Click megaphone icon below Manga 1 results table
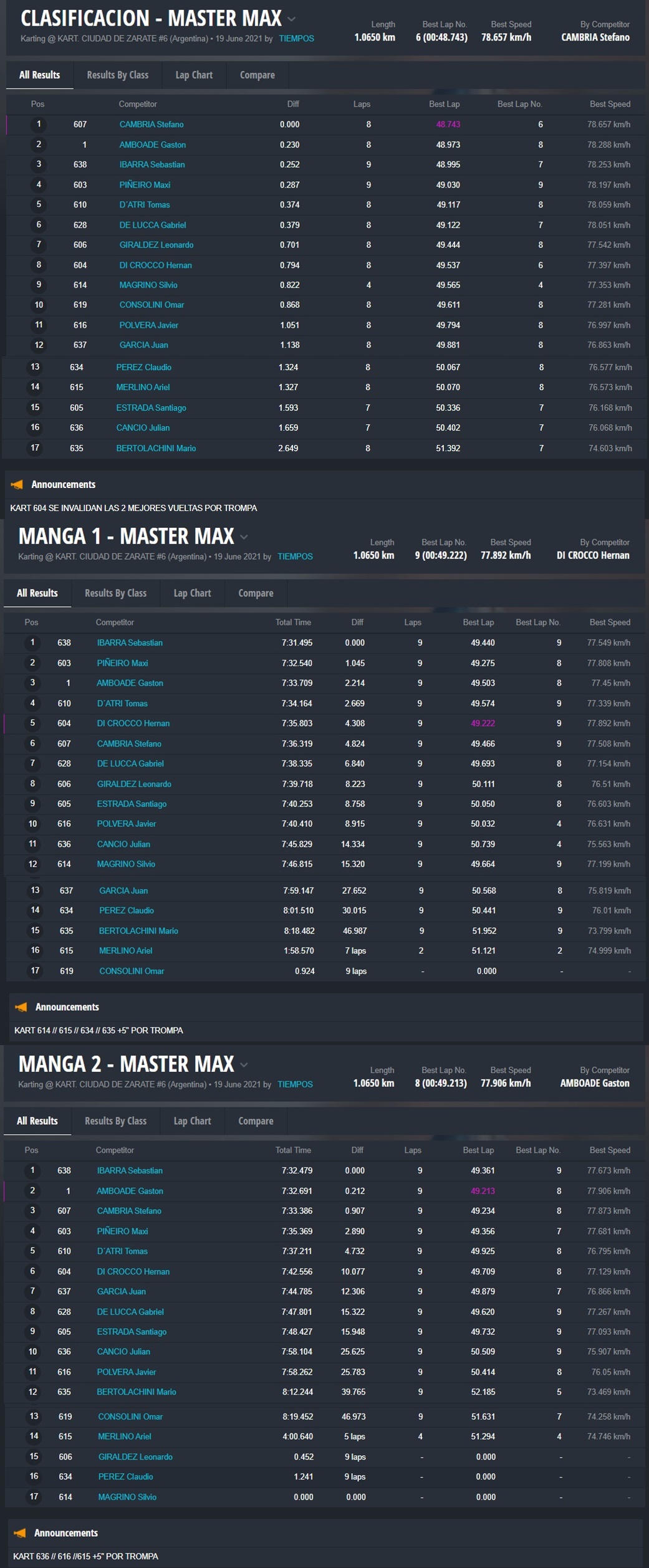649x1568 pixels. coord(21,1006)
